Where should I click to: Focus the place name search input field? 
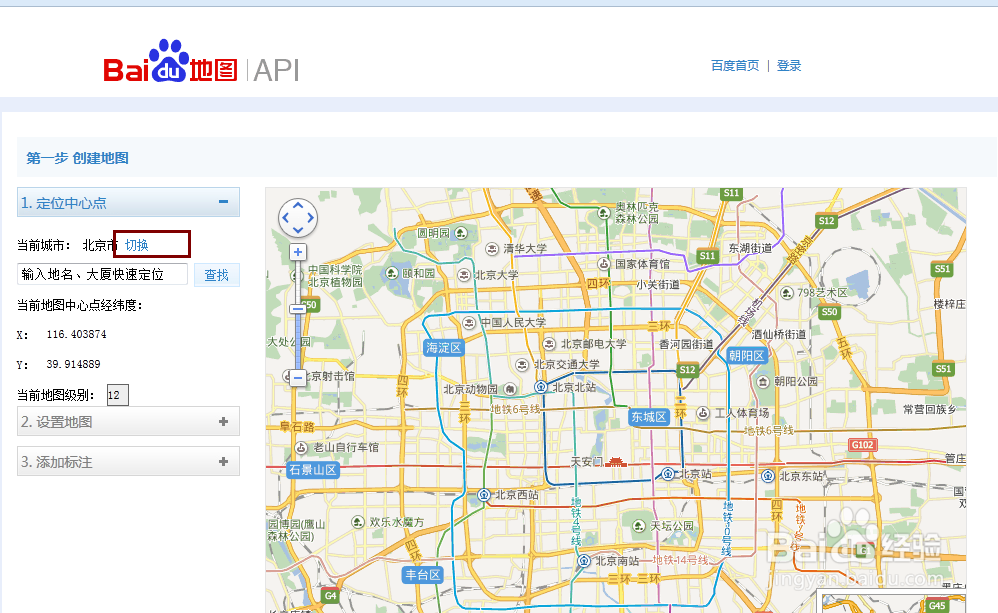click(102, 274)
